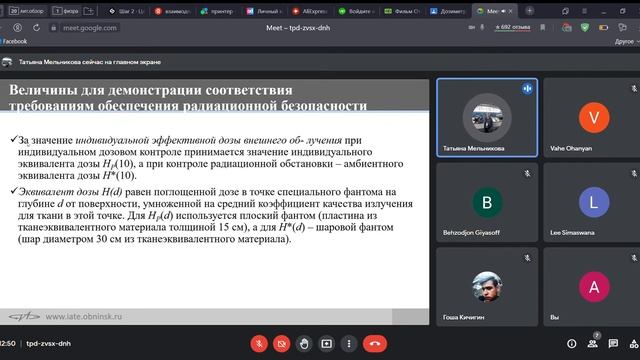
Task: Open the in-call chat panel
Action: [613, 344]
